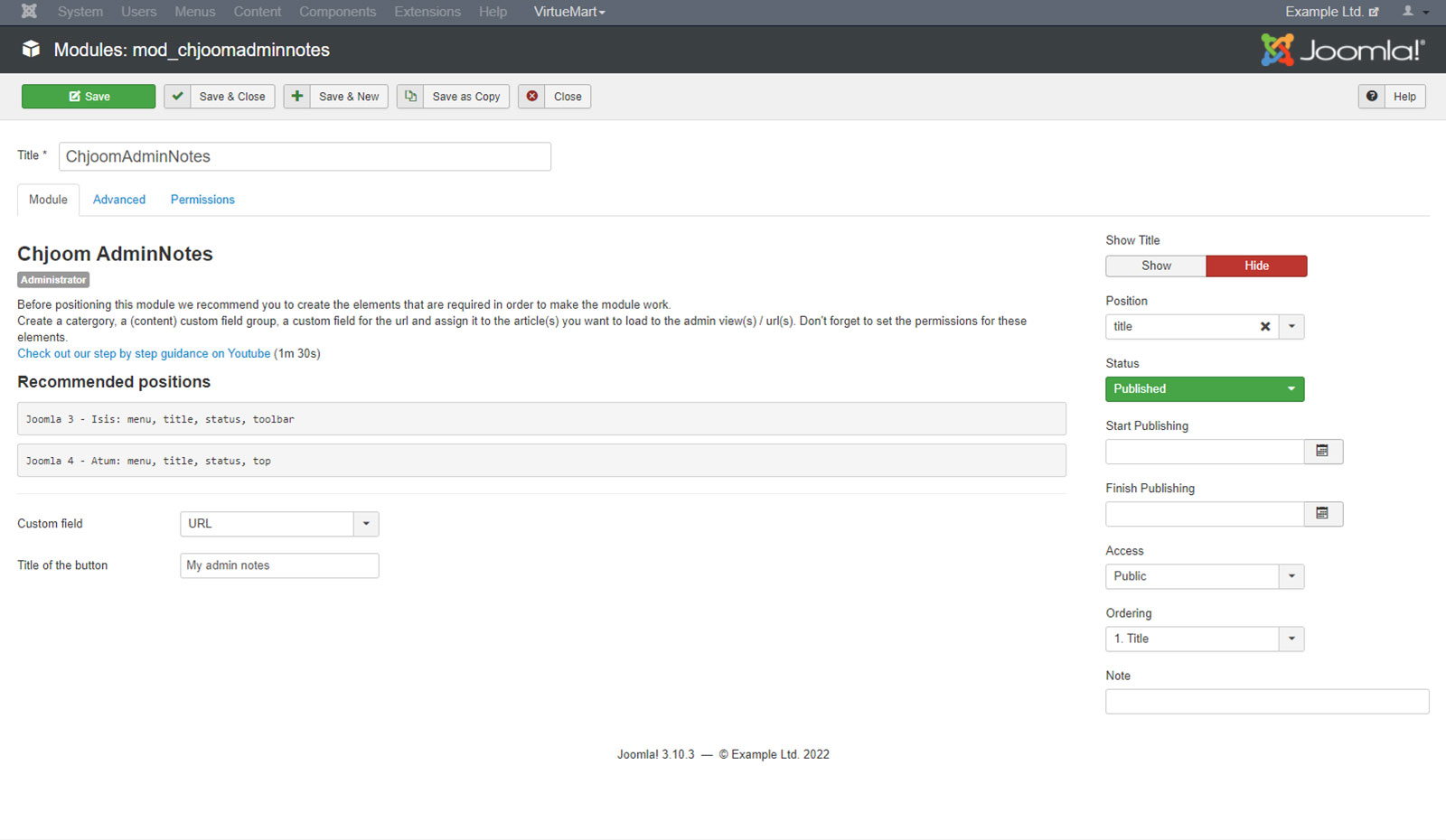Open the step by step guidance Youtube link
Screen dimensions: 1446x840
click(x=144, y=354)
